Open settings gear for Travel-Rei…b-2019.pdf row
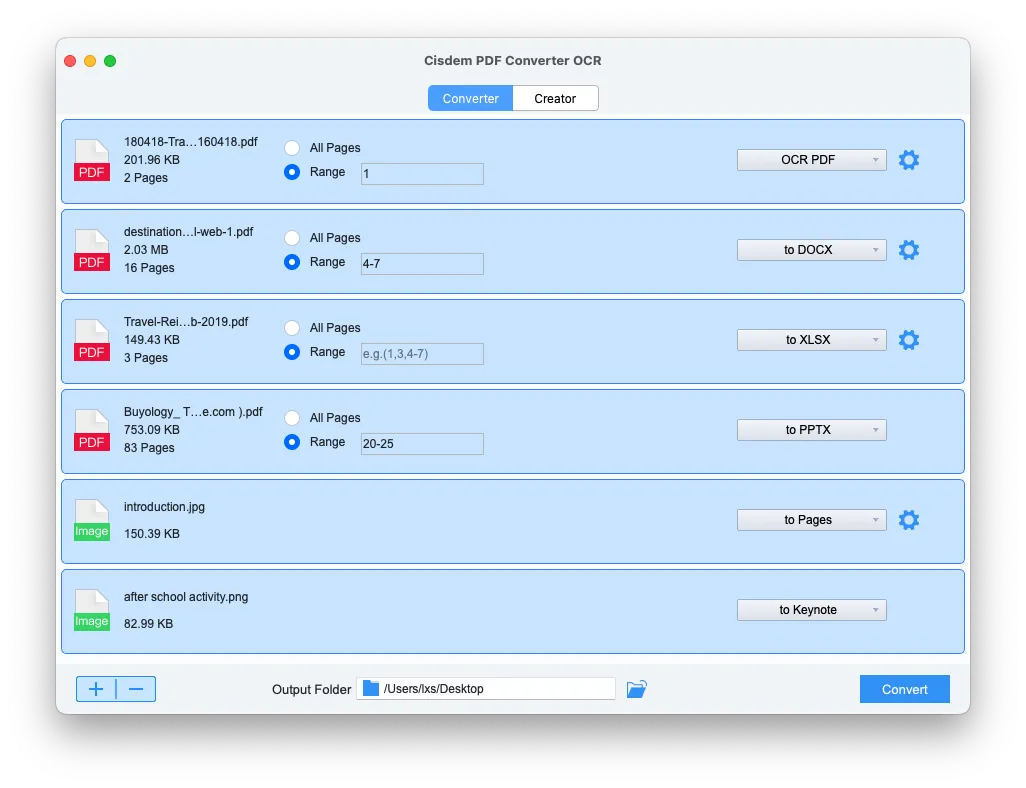Viewport: 1026px width, 788px height. click(x=908, y=340)
